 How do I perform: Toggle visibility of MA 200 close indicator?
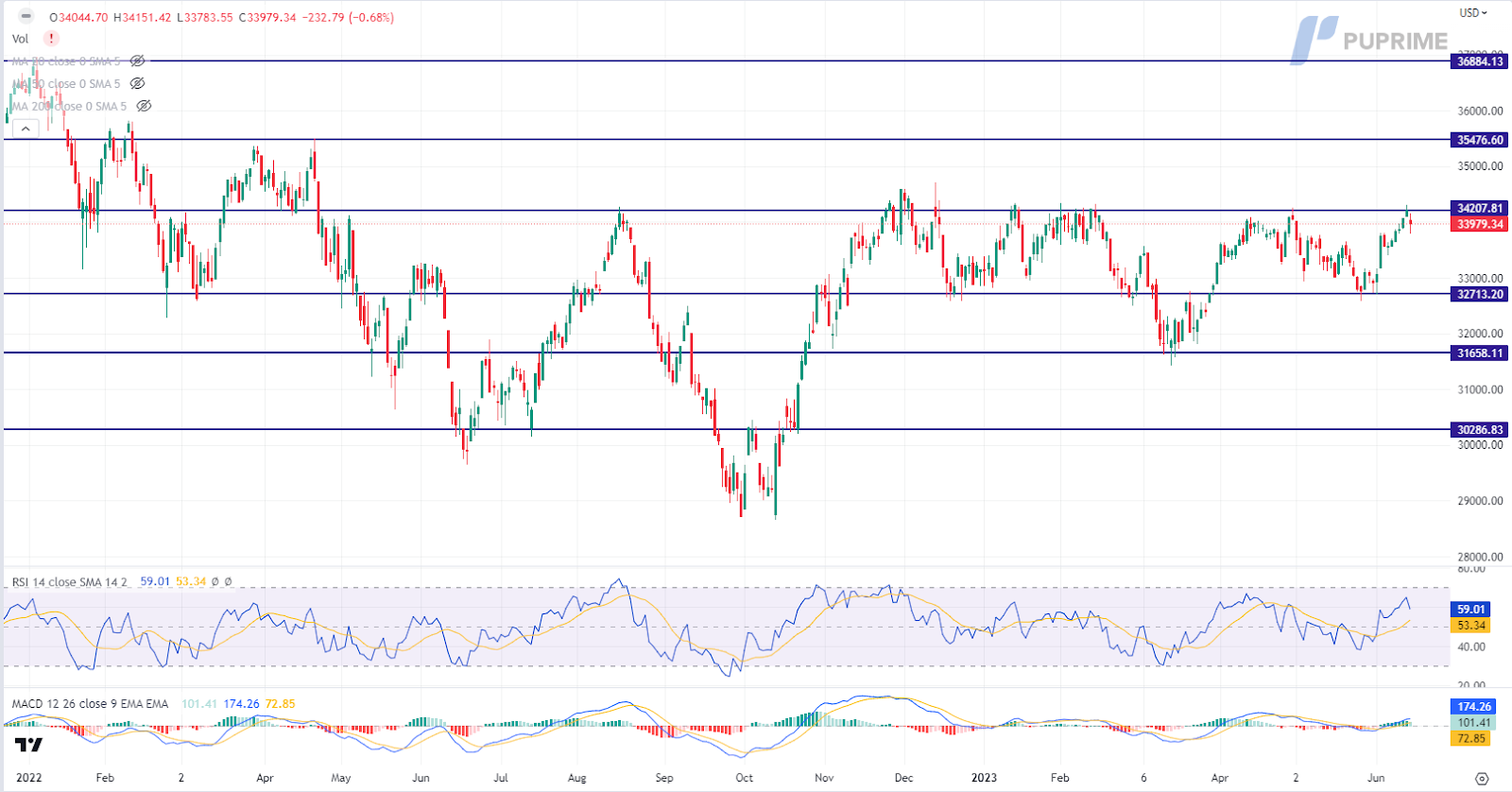(144, 106)
